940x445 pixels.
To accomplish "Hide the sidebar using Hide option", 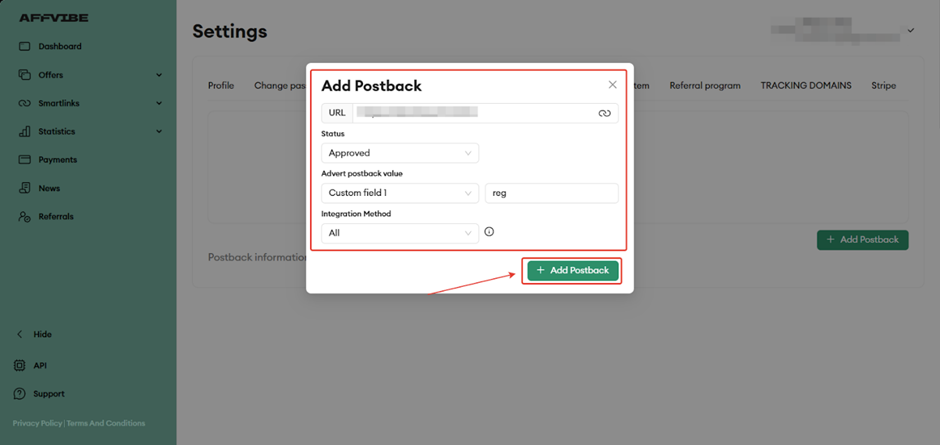I will pos(41,334).
